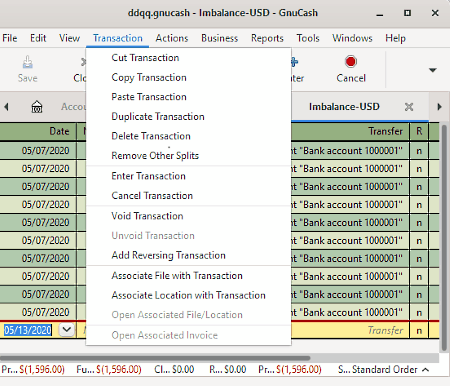Click the horizontal register scrollbar

click(155, 358)
